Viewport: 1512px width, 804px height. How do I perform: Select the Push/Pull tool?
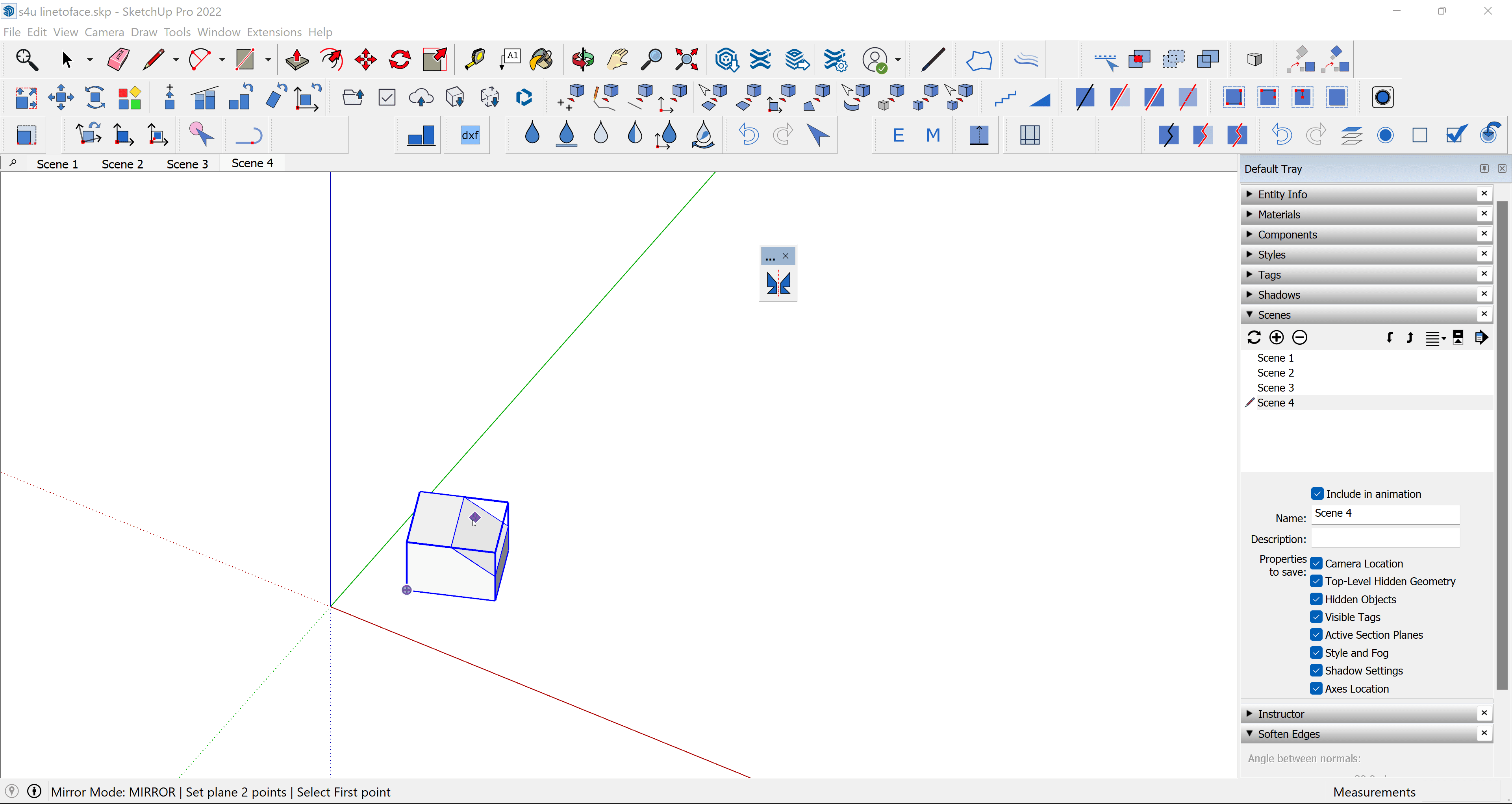pos(297,59)
